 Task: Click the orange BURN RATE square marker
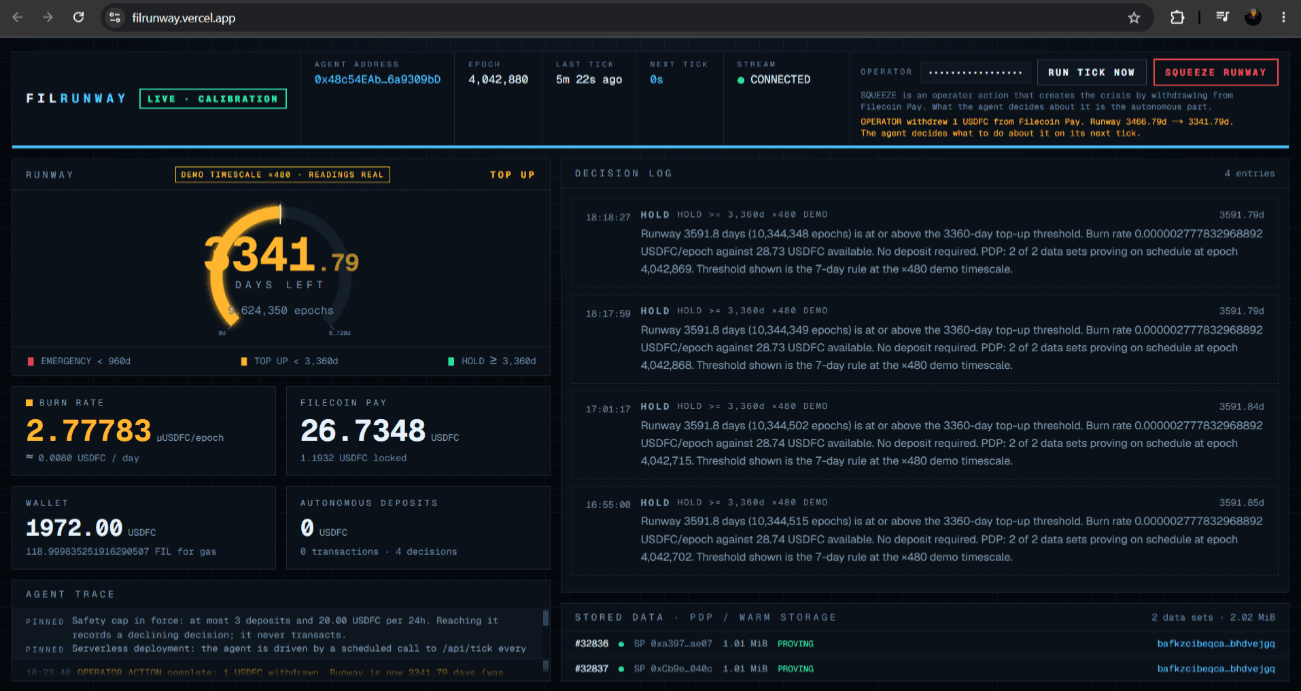point(29,402)
